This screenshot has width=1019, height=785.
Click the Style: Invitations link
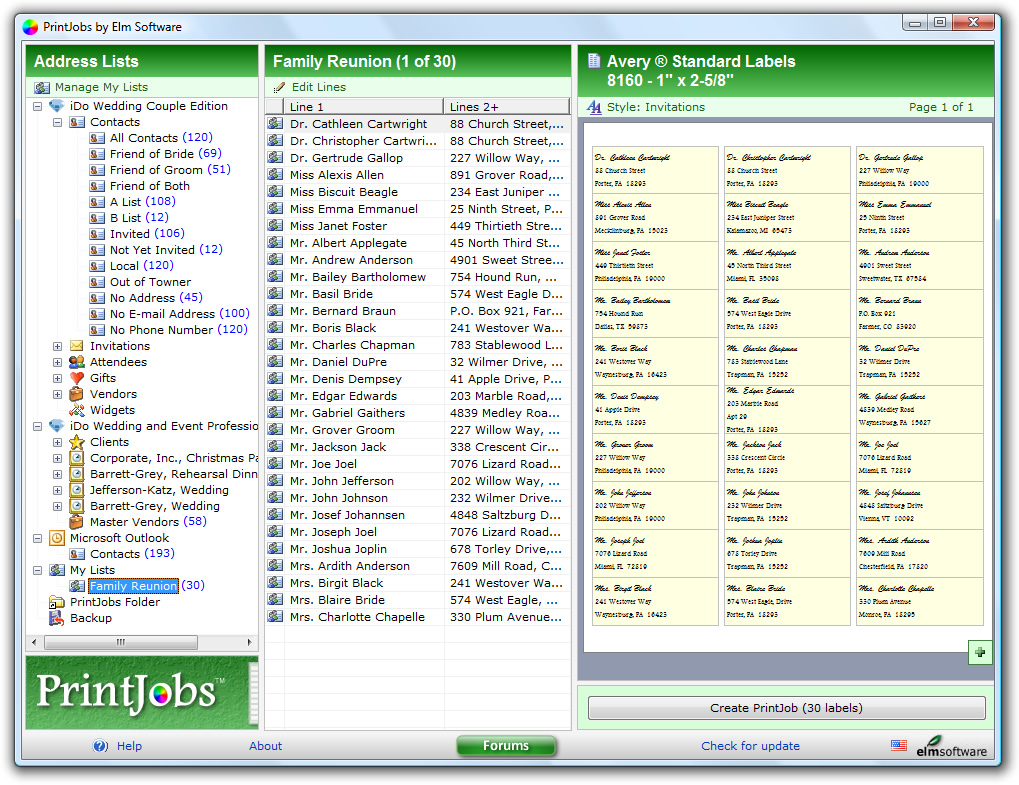click(x=656, y=107)
